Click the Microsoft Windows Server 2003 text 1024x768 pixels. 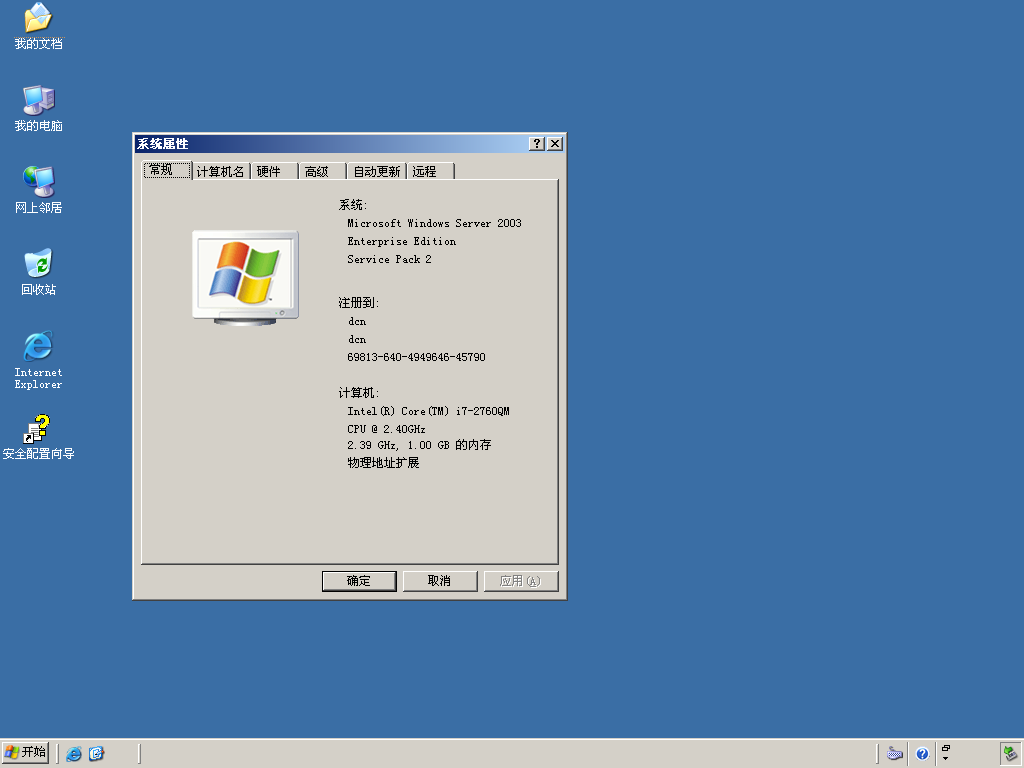click(x=434, y=223)
